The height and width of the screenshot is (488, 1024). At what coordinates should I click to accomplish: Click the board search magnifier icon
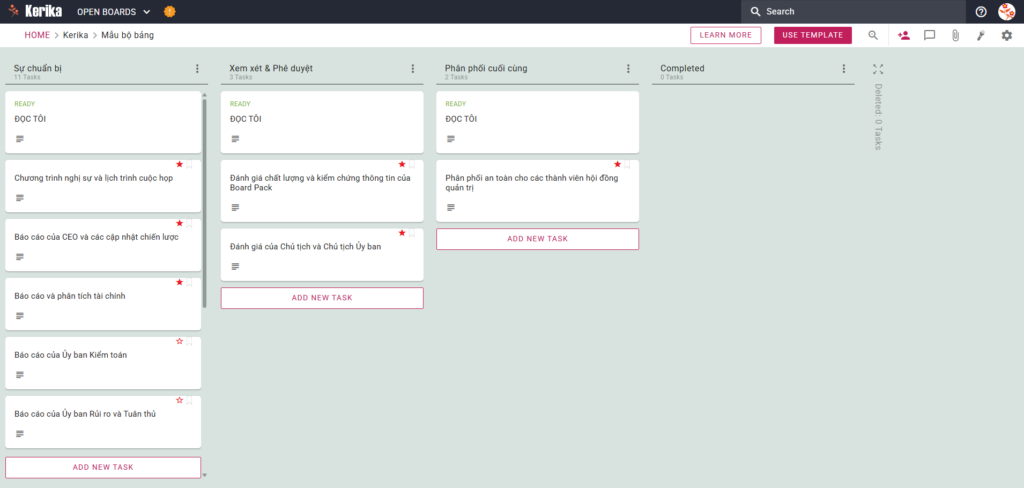tap(873, 35)
